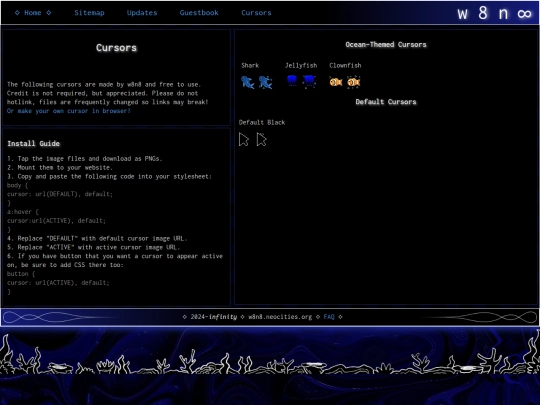Click 'w8n8.neocities.org' text in footer

coord(280,317)
